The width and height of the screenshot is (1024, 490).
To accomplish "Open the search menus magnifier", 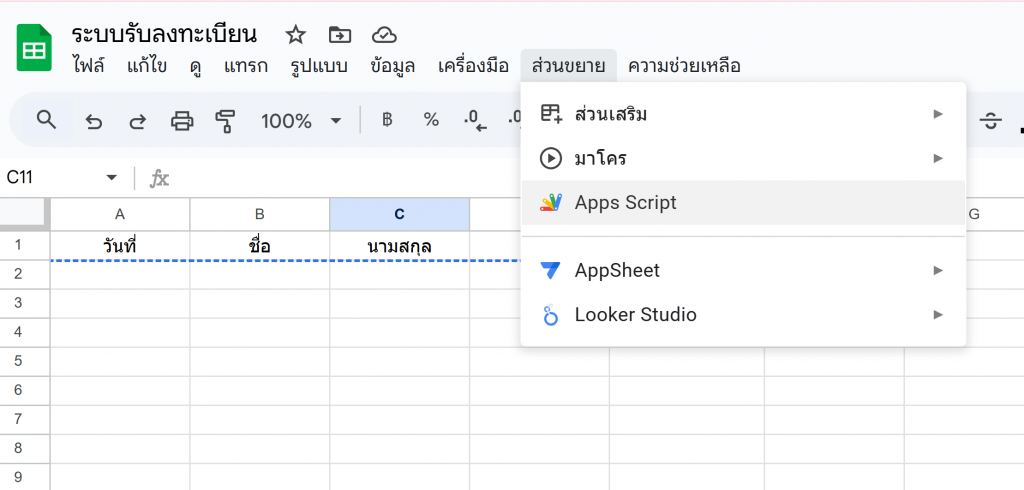I will pos(46,120).
